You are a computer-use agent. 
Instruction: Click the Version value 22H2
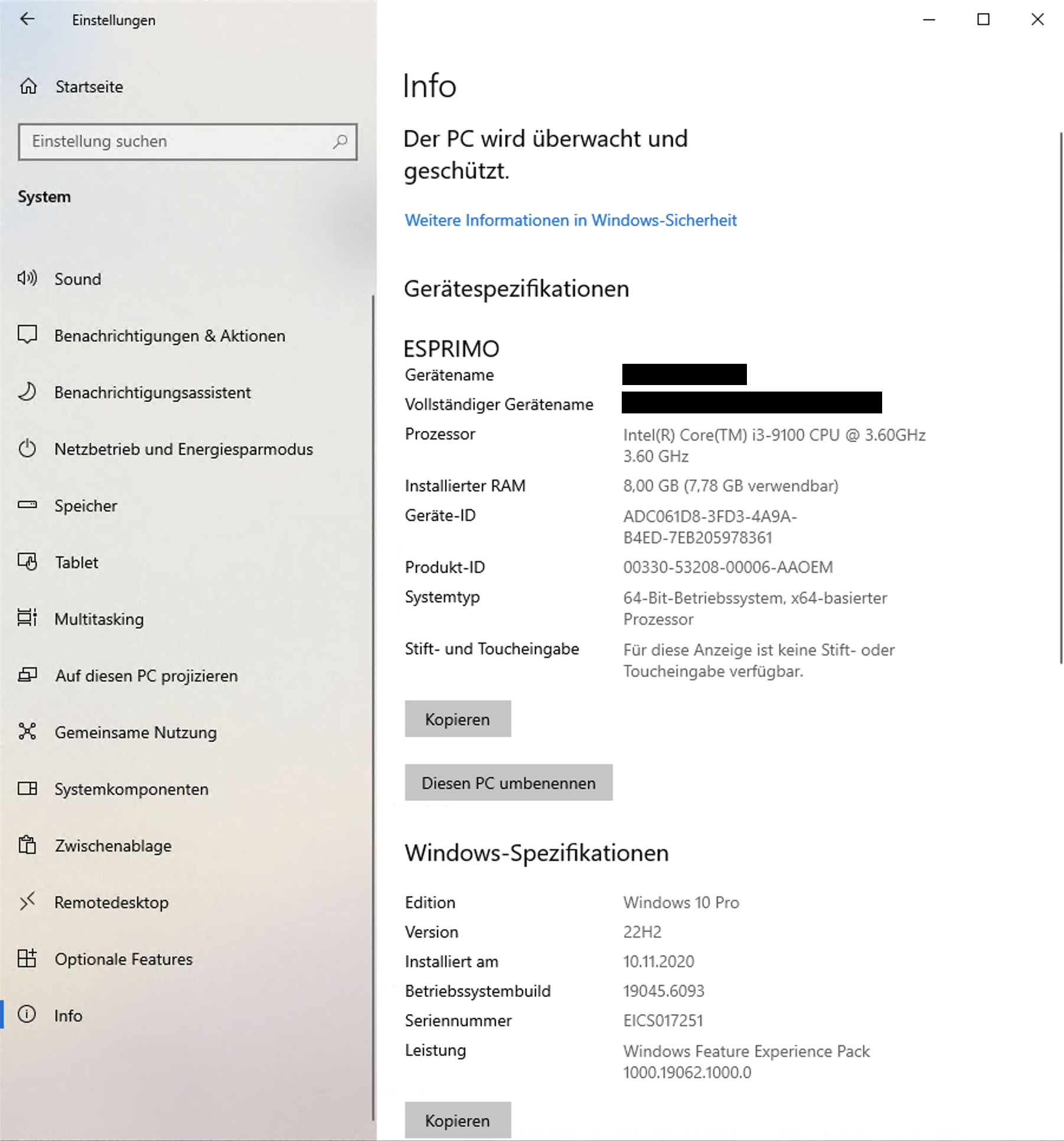[x=642, y=932]
